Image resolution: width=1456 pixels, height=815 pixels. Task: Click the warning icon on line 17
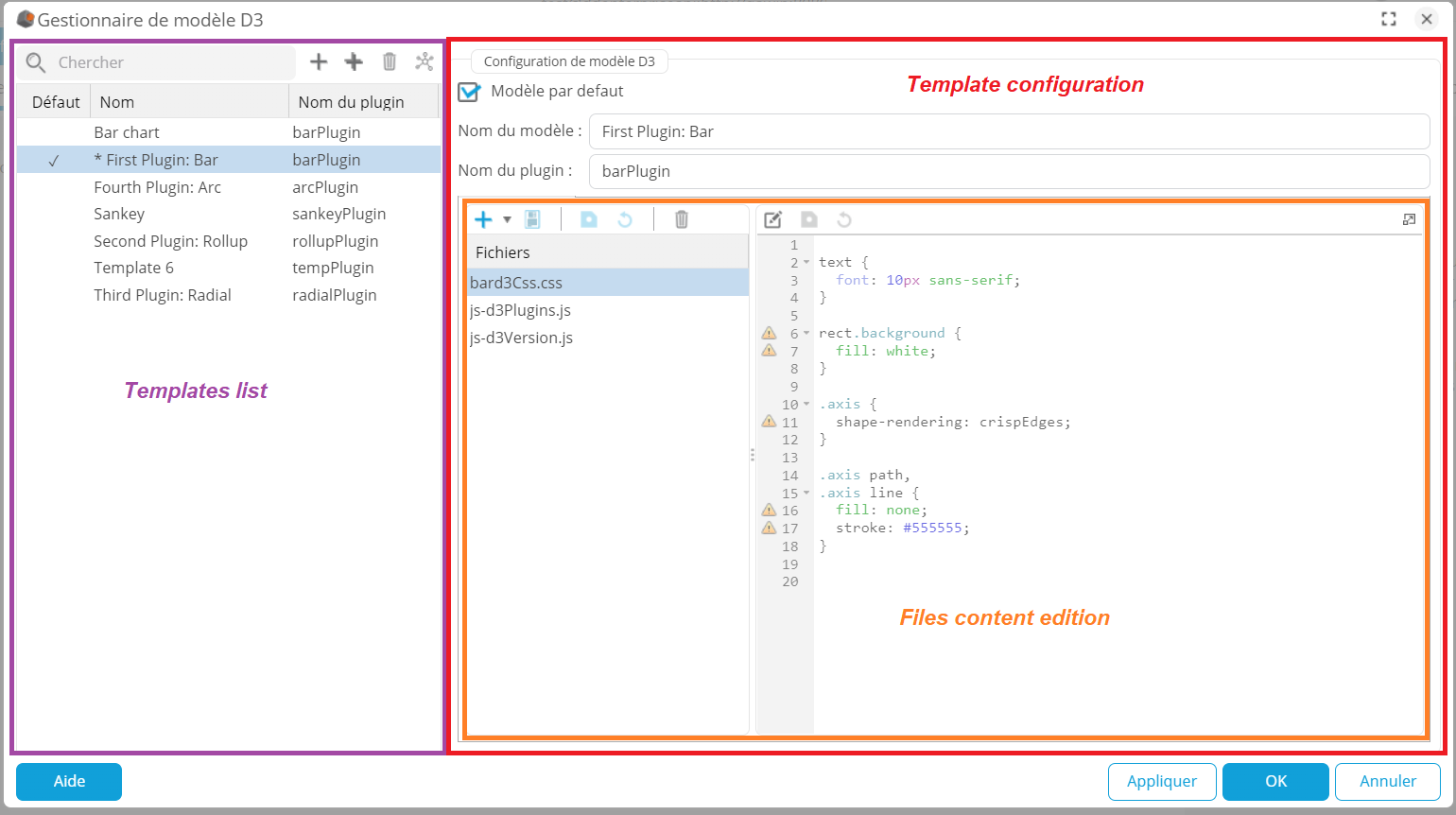[x=769, y=528]
